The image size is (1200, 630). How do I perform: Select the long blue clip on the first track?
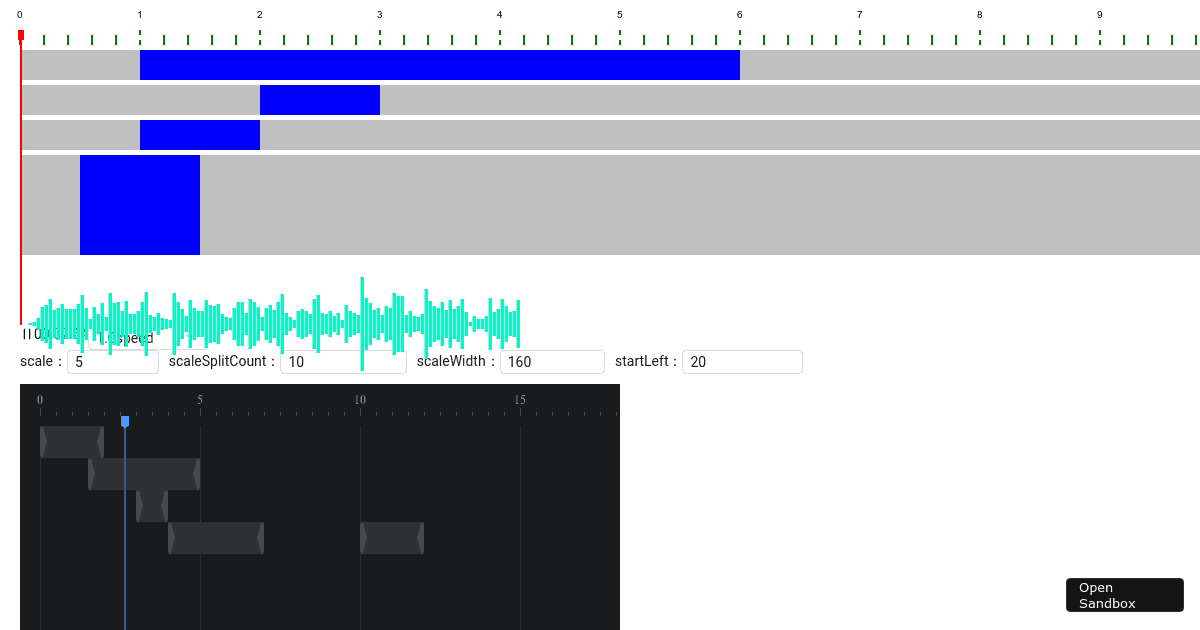coord(440,66)
